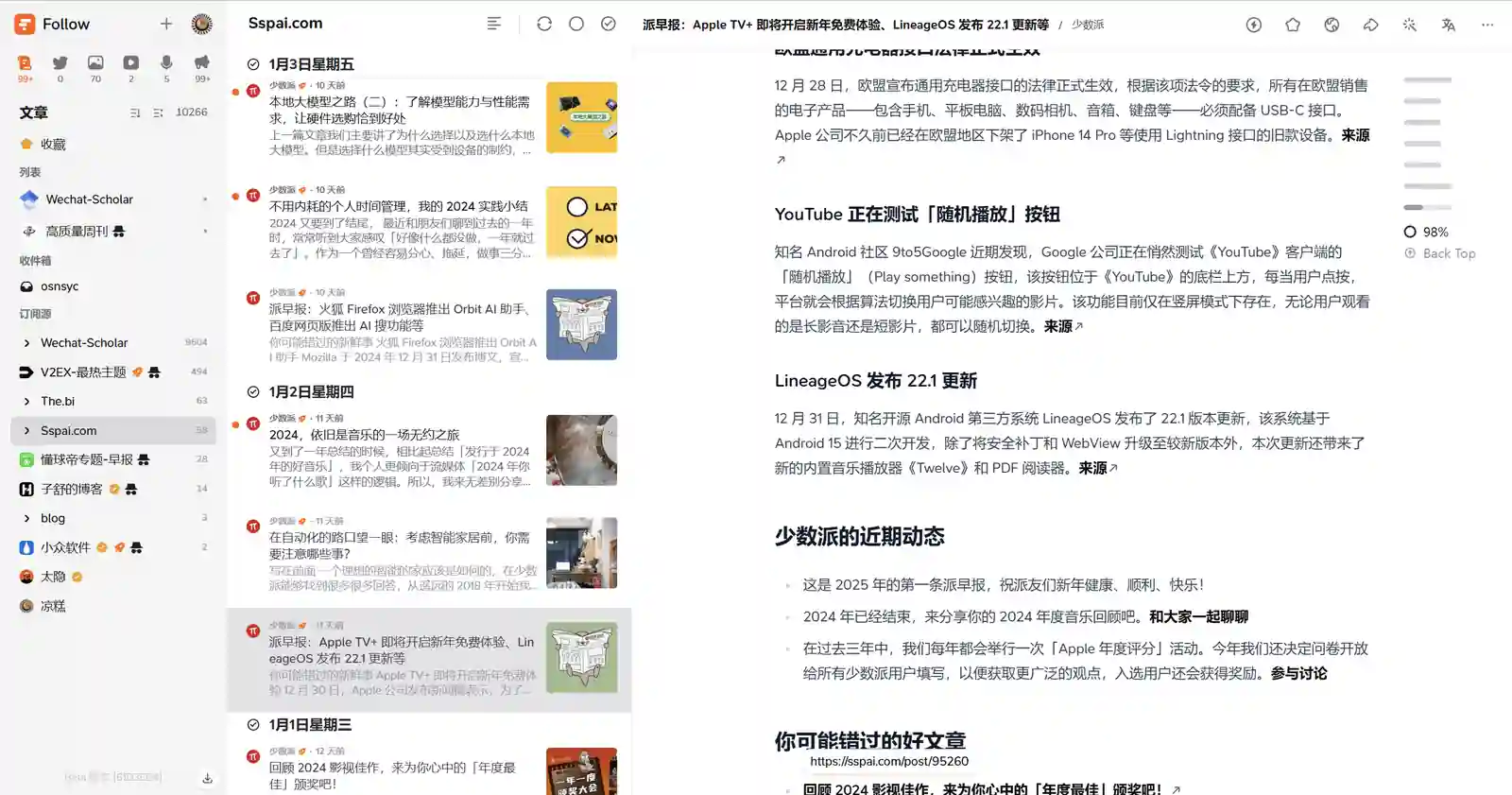Open the Wechat-Scholar list under 列表
Viewport: 1512px width, 795px height.
point(113,199)
